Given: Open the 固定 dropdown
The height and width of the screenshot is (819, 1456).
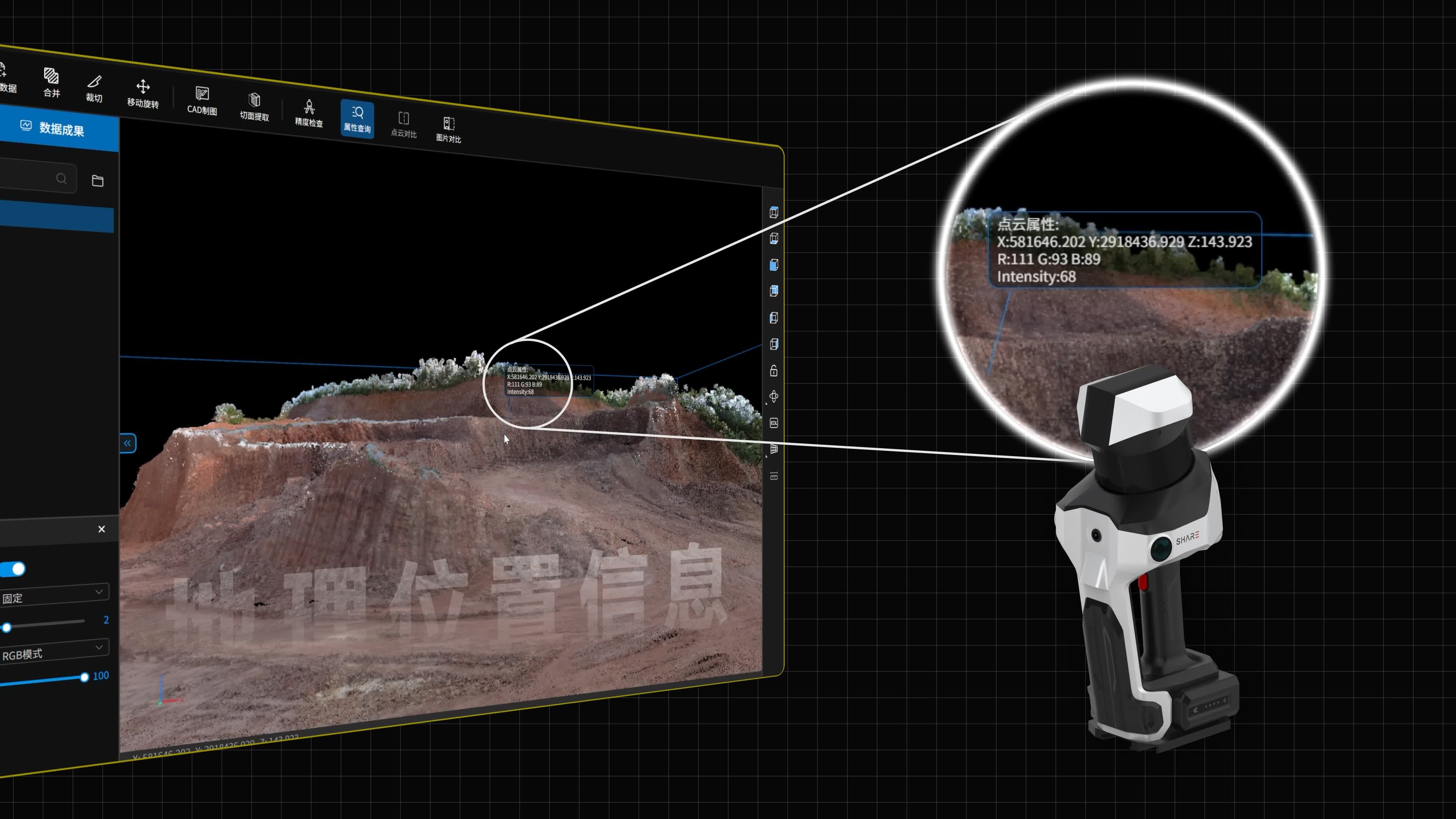Looking at the screenshot, I should pyautogui.click(x=54, y=595).
